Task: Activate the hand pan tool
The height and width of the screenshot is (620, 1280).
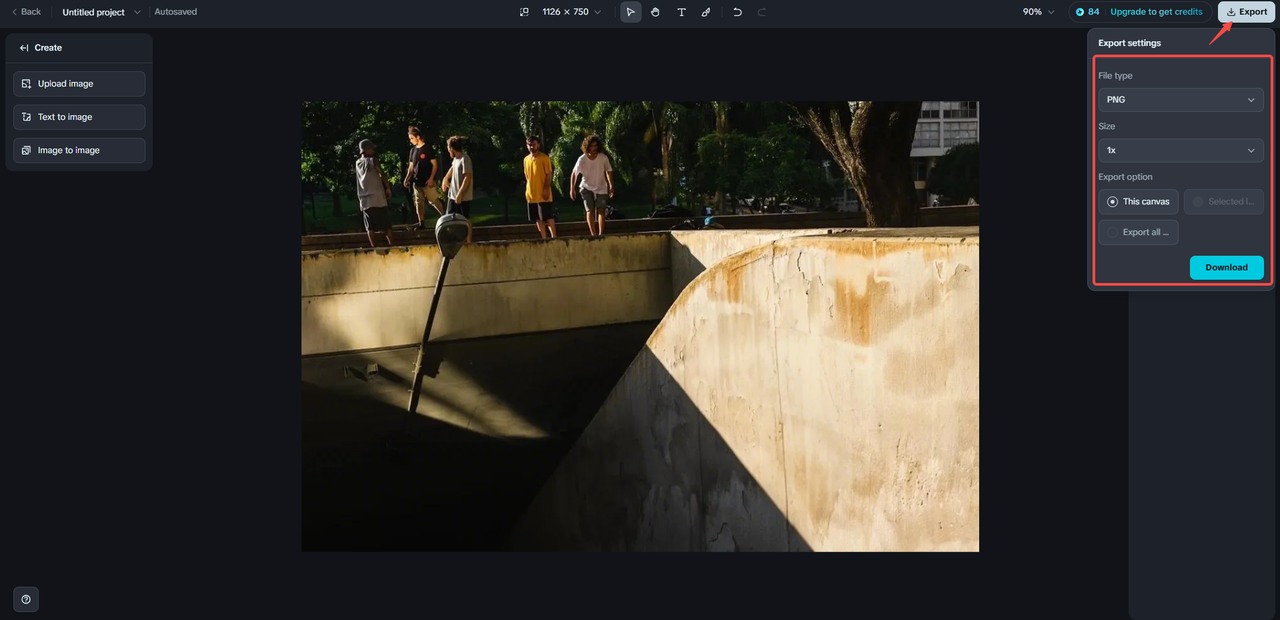Action: click(x=655, y=12)
